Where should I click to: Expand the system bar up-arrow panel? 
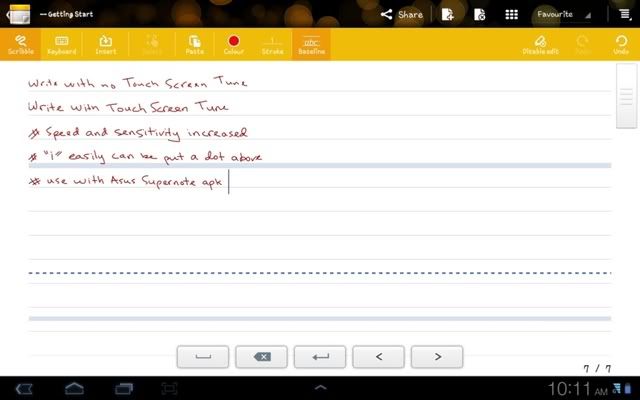(320, 387)
